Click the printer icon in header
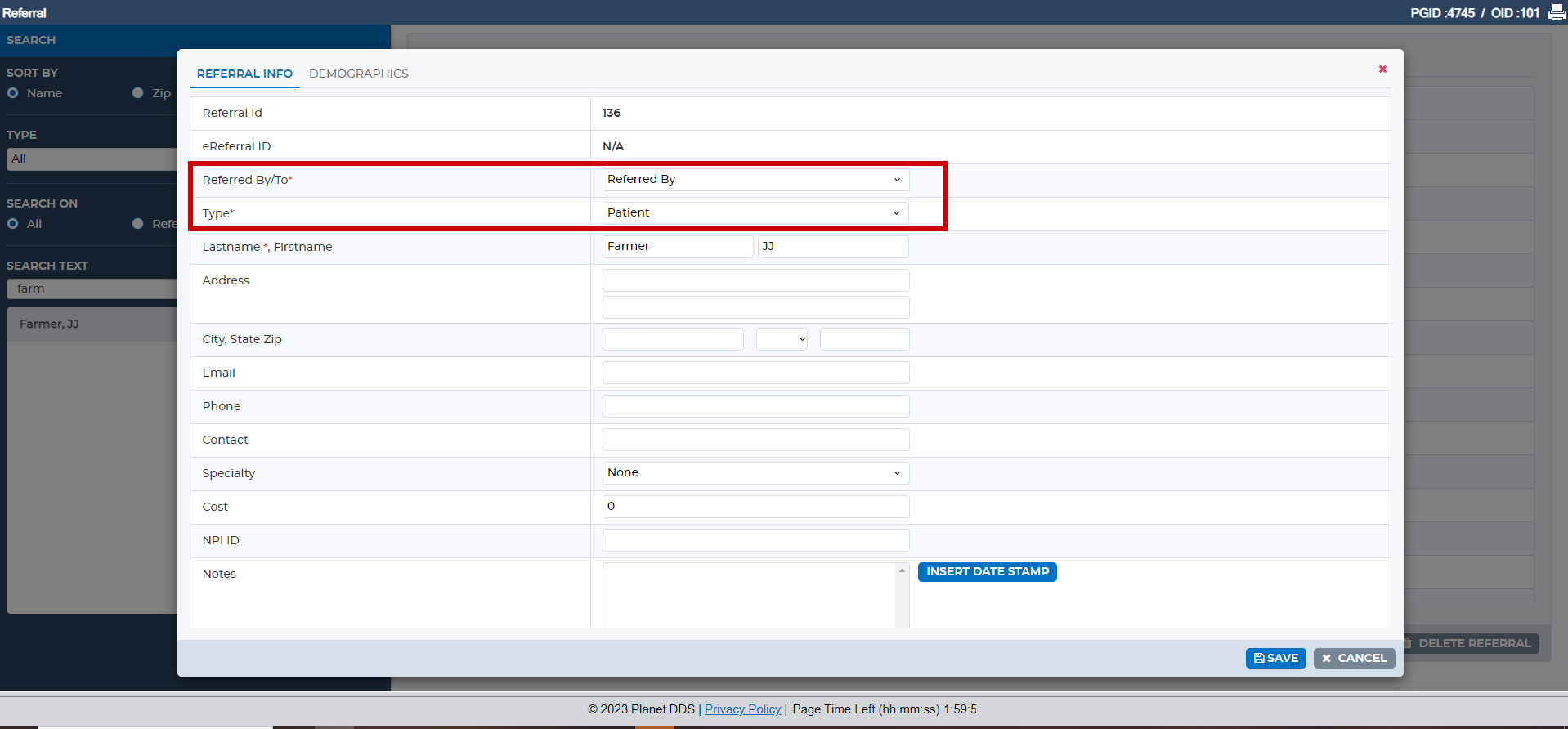Screen dimensions: 1568x729 point(1557,13)
